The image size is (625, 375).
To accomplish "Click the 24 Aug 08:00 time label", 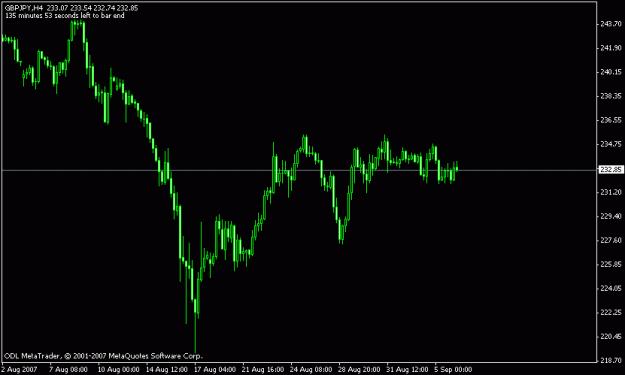I will 311,369.
